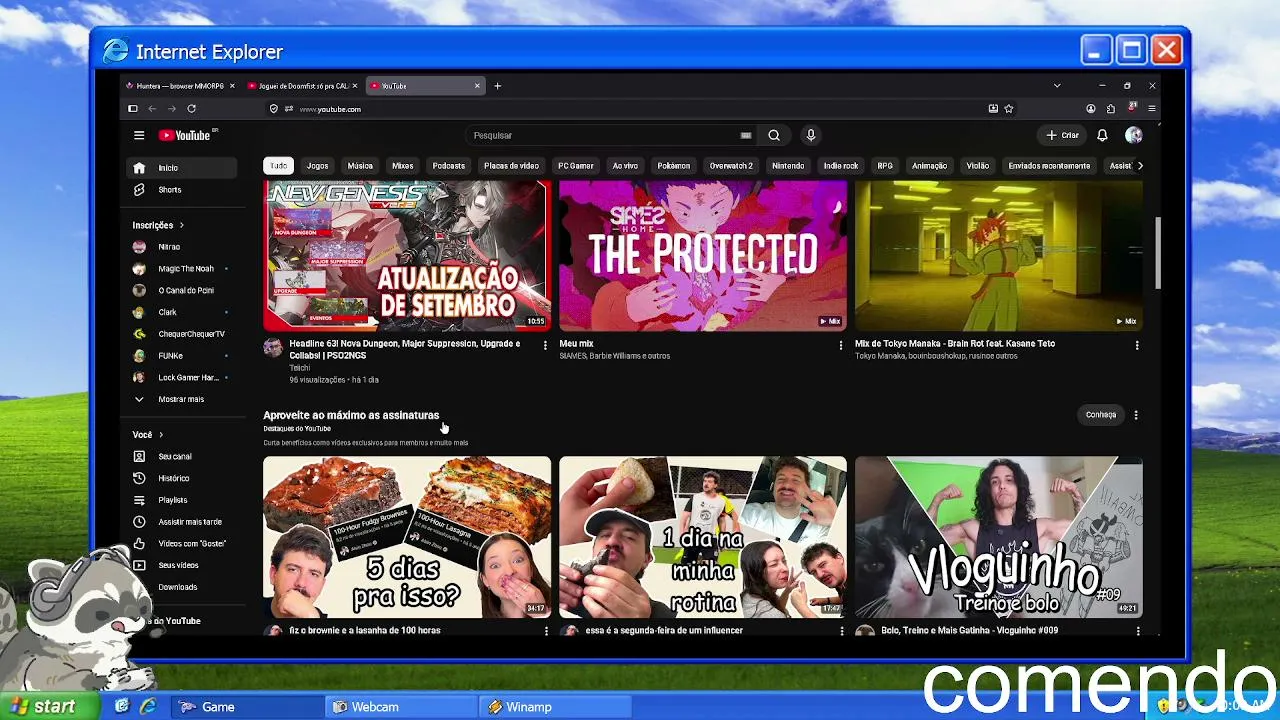1280x720 pixels.
Task: Open the YouTube guide hamburger menu
Action: 139,135
